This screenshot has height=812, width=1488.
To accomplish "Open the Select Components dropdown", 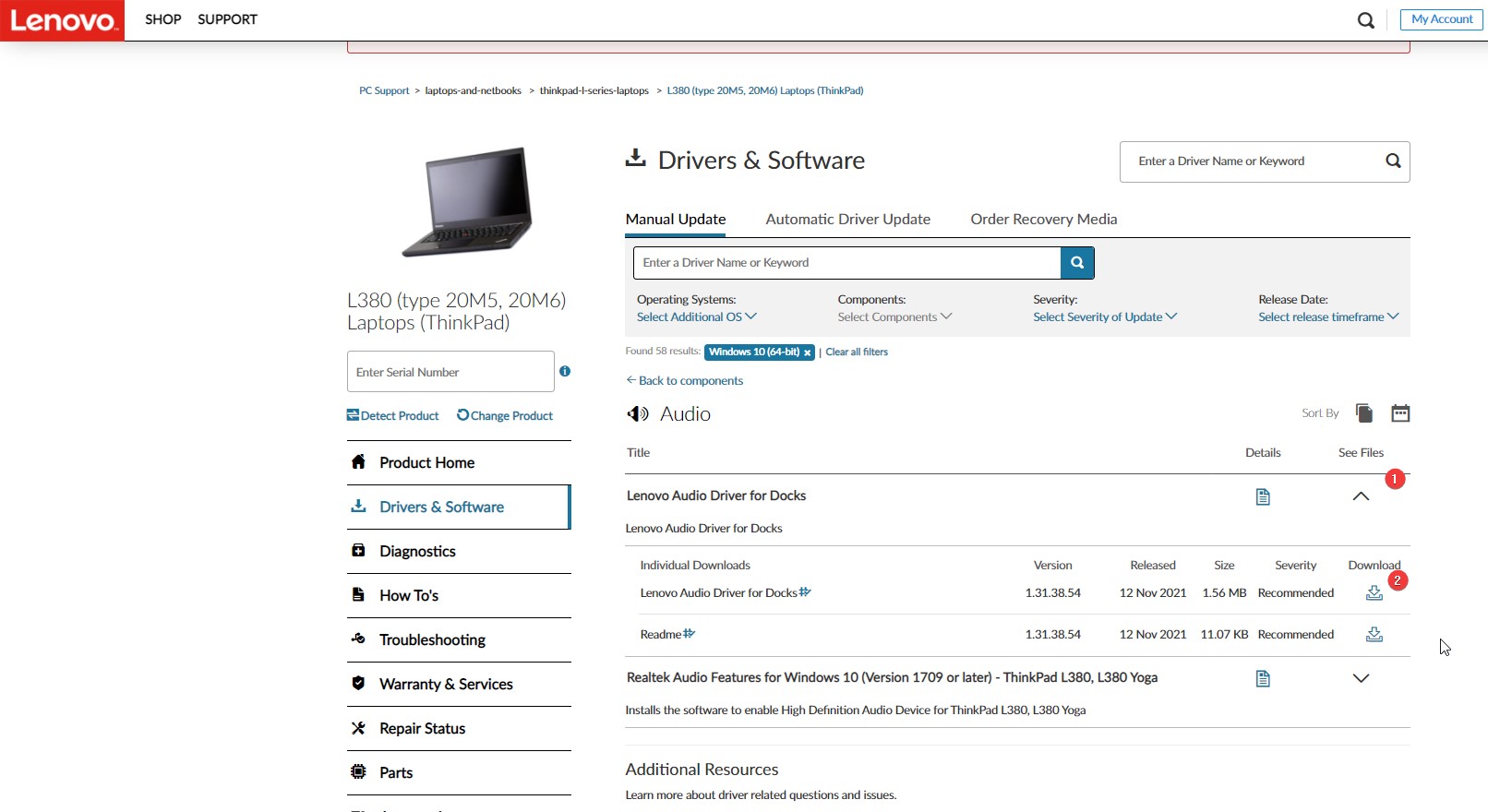I will (894, 316).
